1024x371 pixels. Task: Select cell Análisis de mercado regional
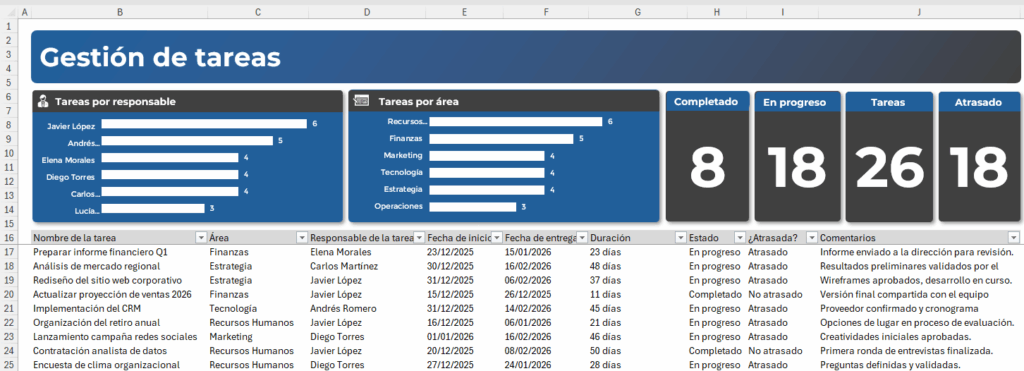[x=119, y=266]
